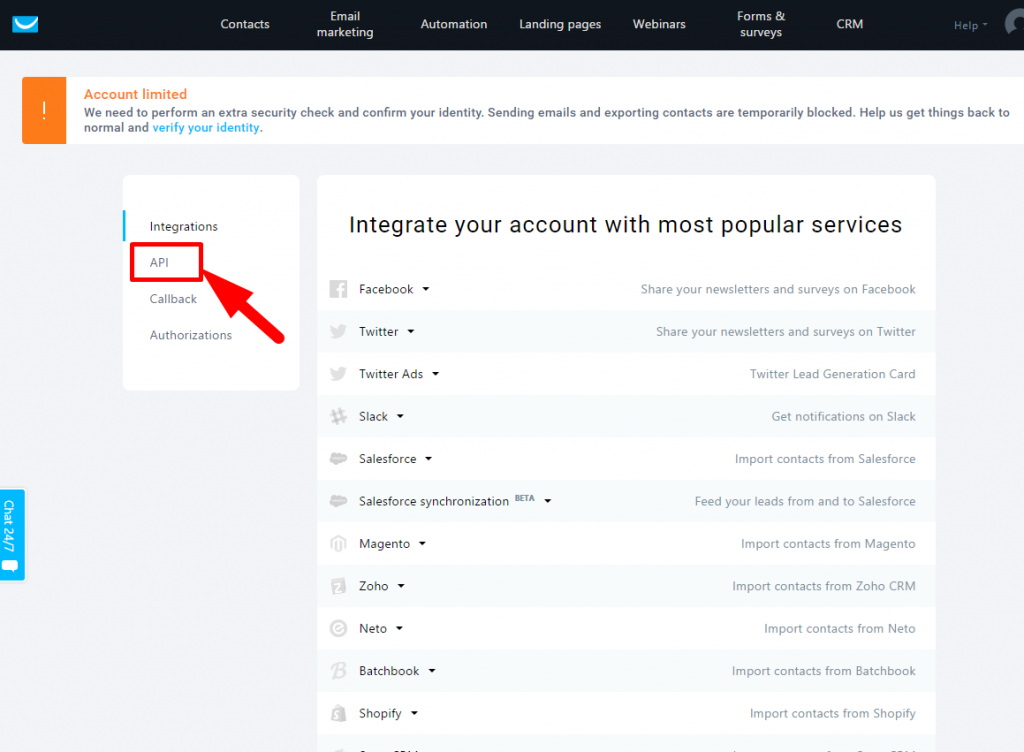Click the Twitter Ads service name
The image size is (1024, 752).
tap(391, 374)
